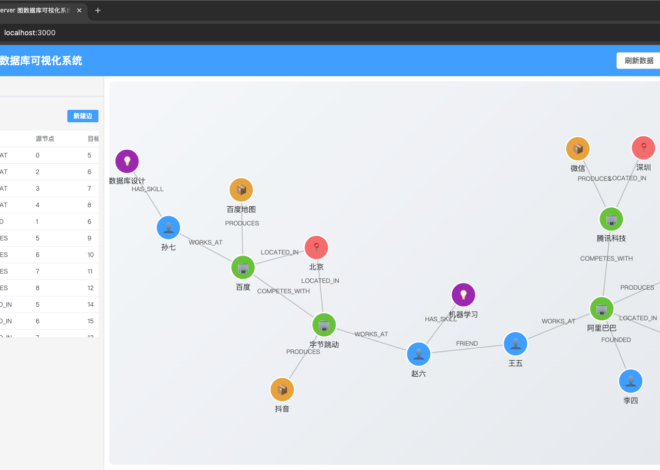Click the HAS_SKILL label near 数据库设计

pos(147,189)
